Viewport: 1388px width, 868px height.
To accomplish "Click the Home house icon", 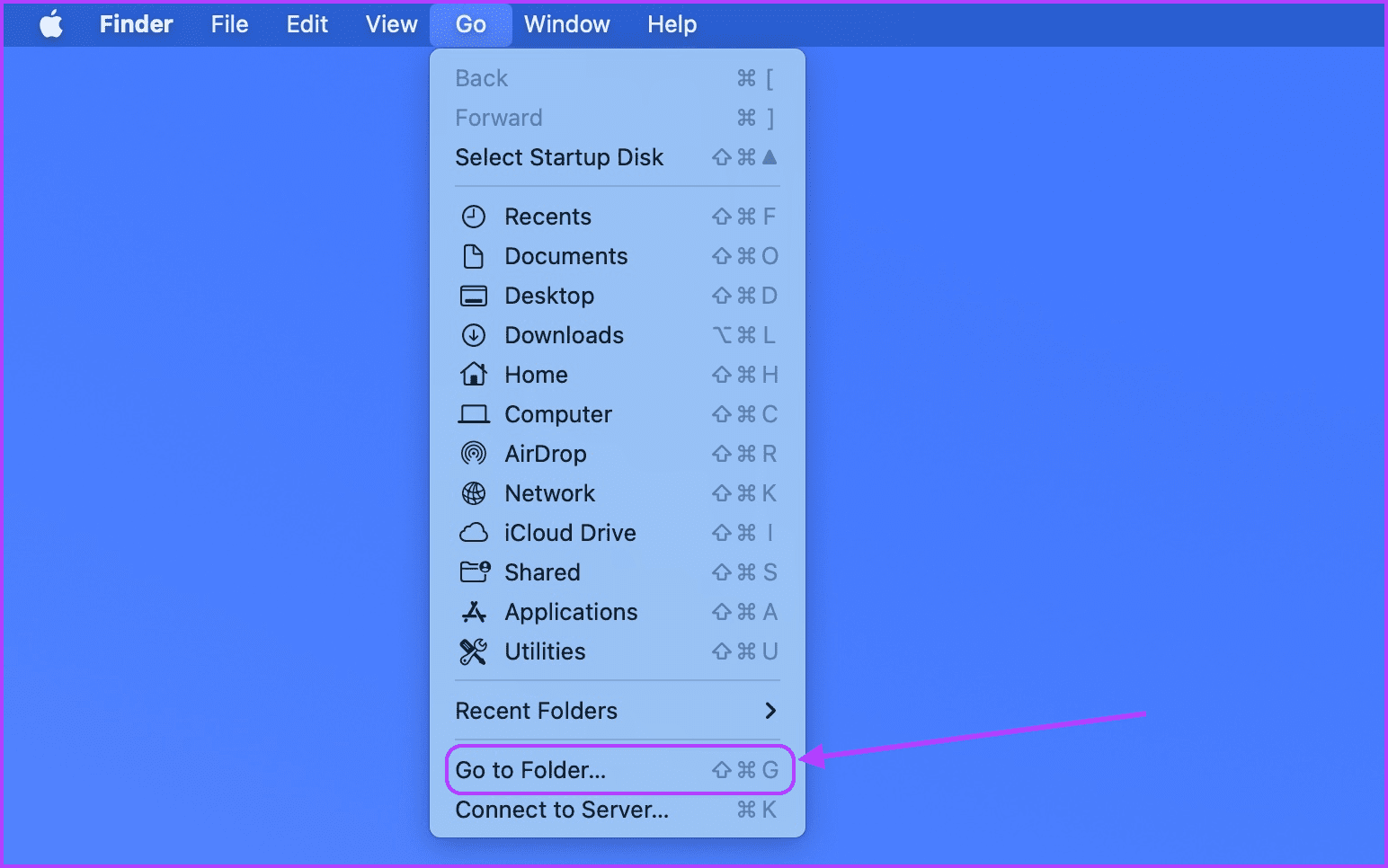I will coord(474,374).
